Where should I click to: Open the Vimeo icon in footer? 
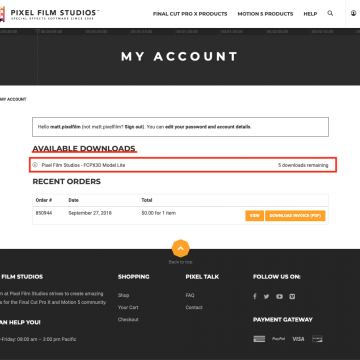tap(292, 296)
